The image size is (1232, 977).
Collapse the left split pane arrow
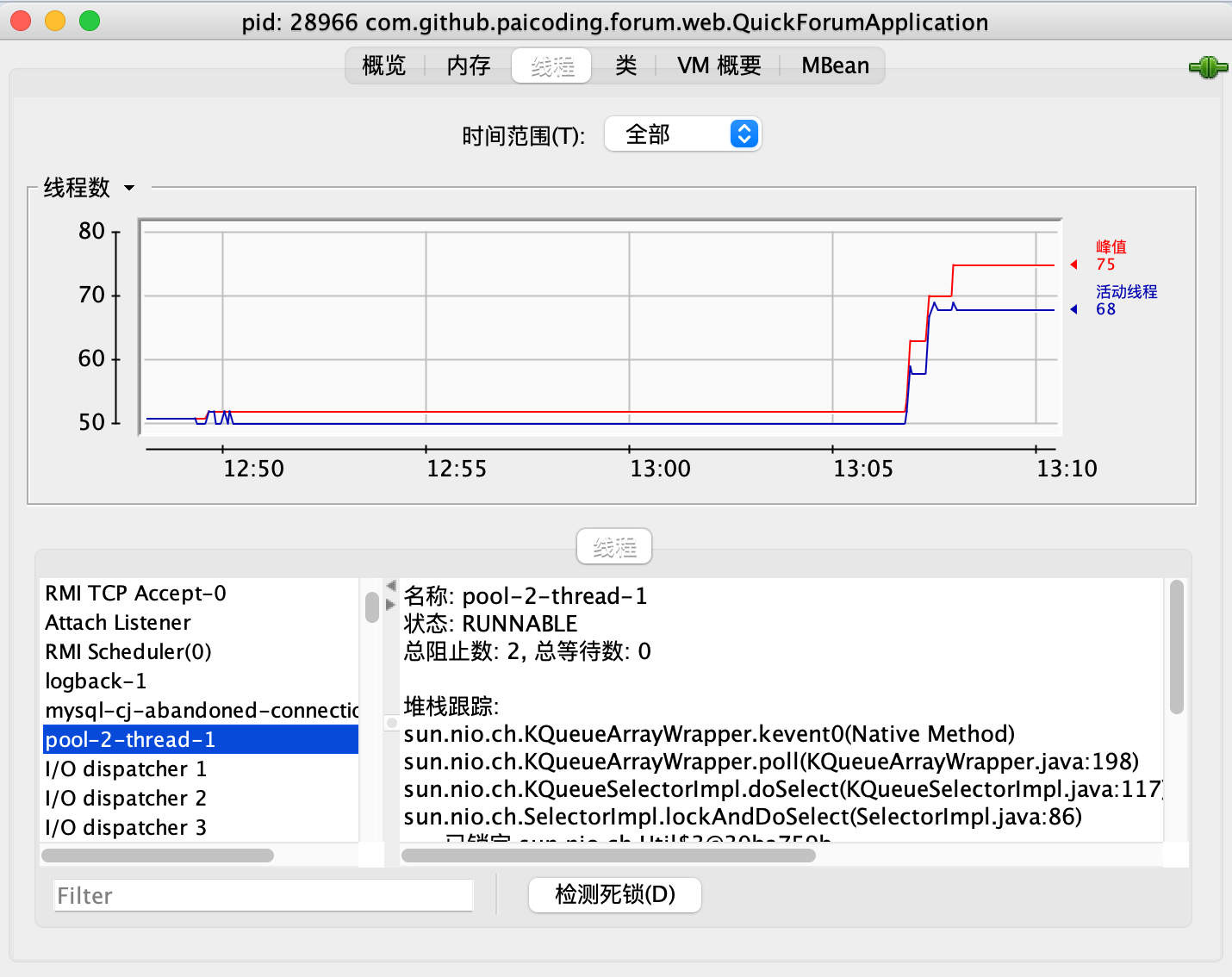391,586
